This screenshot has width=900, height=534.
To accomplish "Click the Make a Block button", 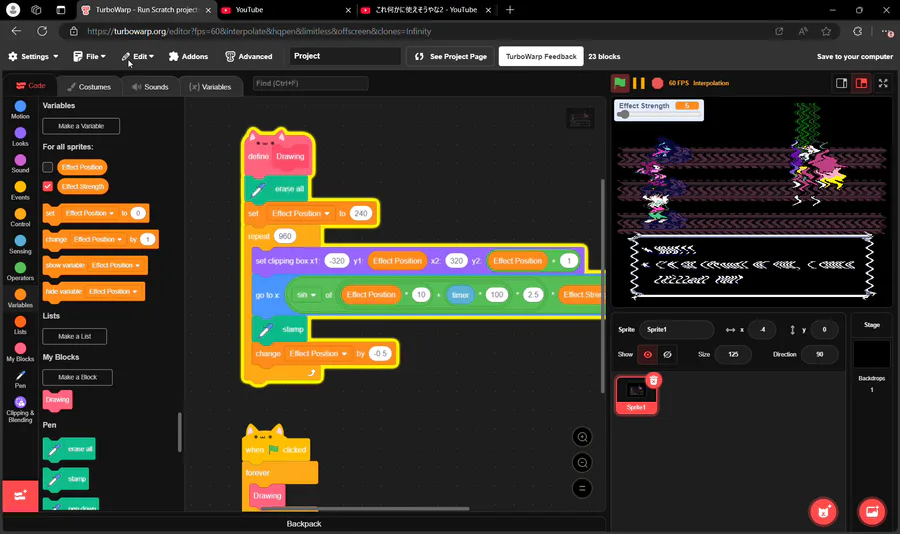I will pos(77,377).
